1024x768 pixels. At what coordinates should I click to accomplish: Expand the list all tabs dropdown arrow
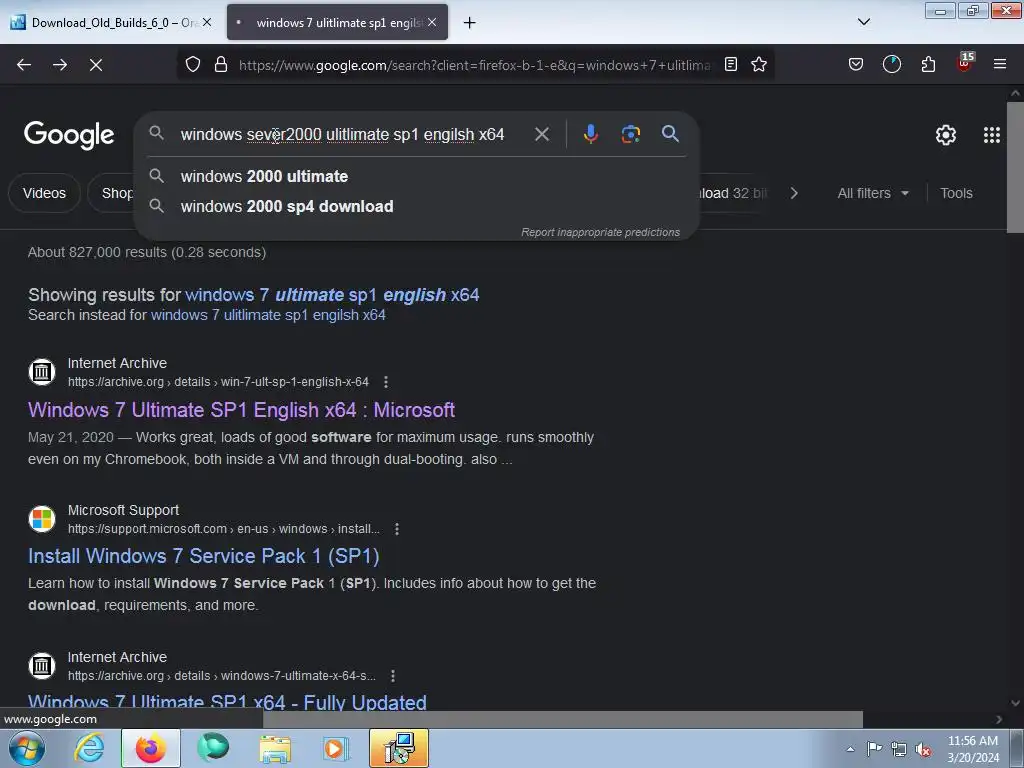click(x=863, y=22)
